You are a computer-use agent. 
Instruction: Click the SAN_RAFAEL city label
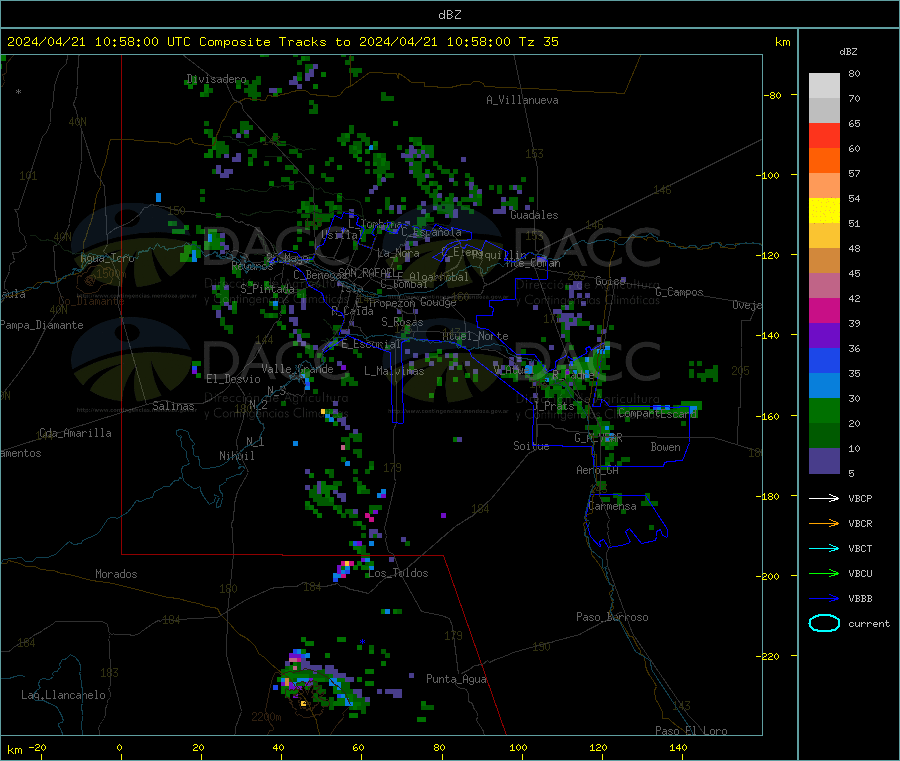(370, 273)
